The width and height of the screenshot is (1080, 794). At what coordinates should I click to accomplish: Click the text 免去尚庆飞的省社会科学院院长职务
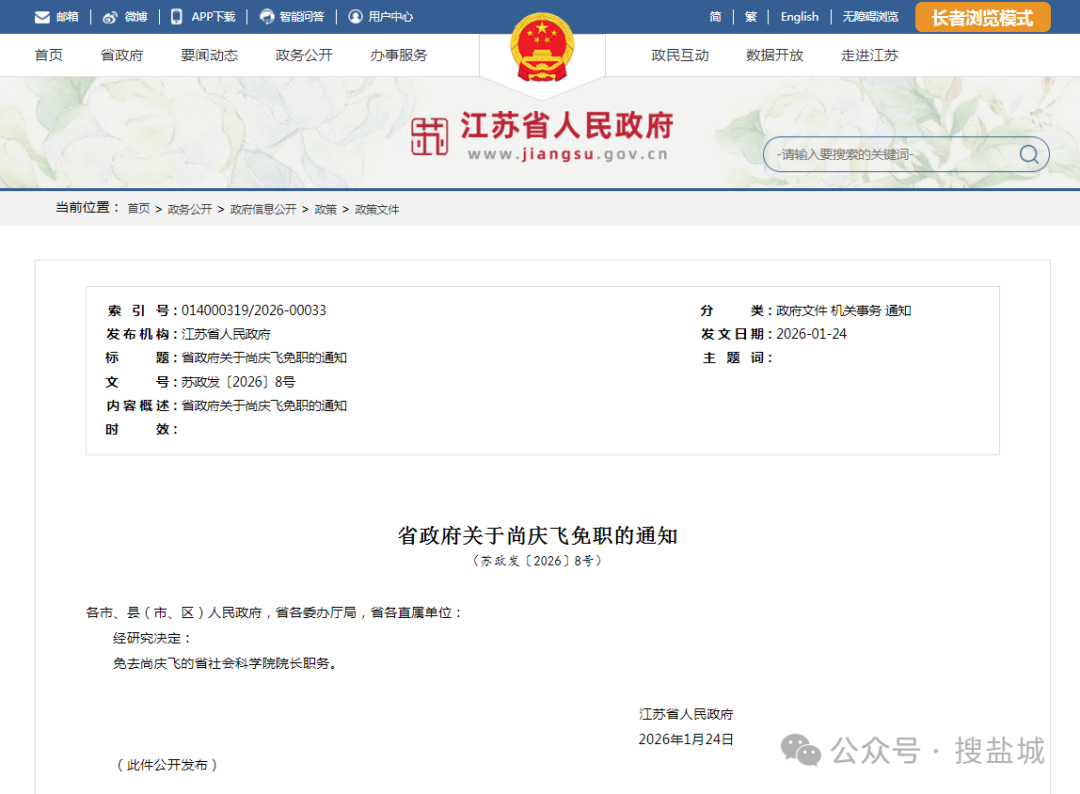click(225, 663)
